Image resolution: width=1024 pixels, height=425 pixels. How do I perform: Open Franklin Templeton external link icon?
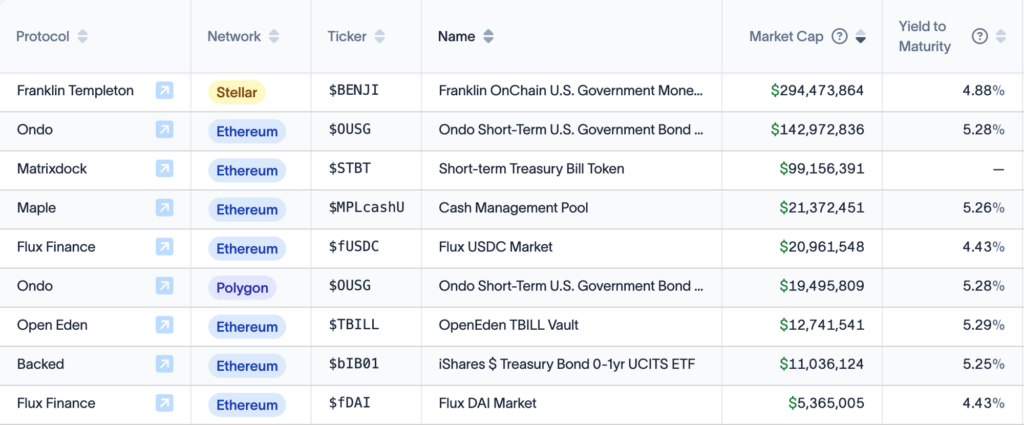[x=165, y=91]
